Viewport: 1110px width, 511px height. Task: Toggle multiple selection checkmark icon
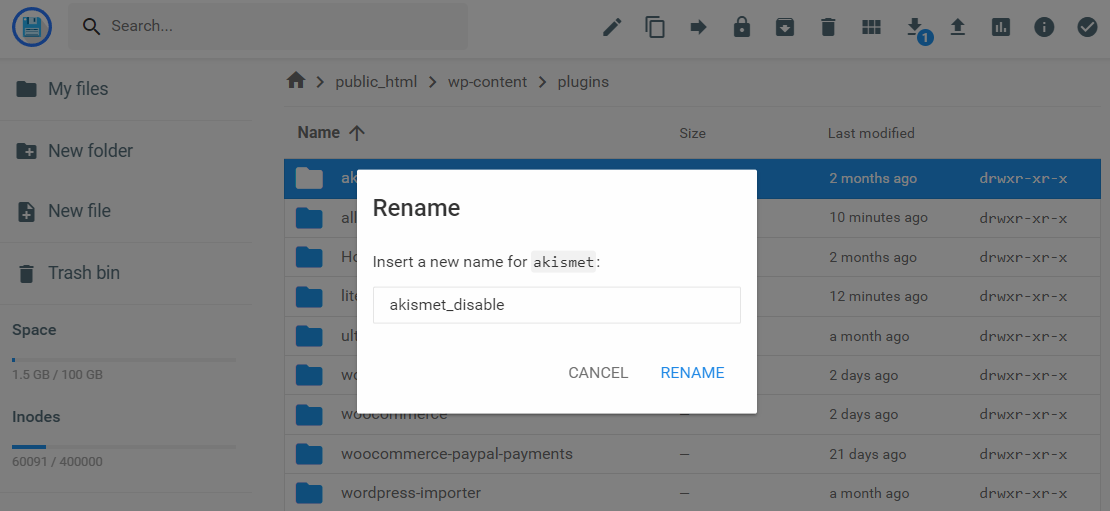pos(1087,27)
